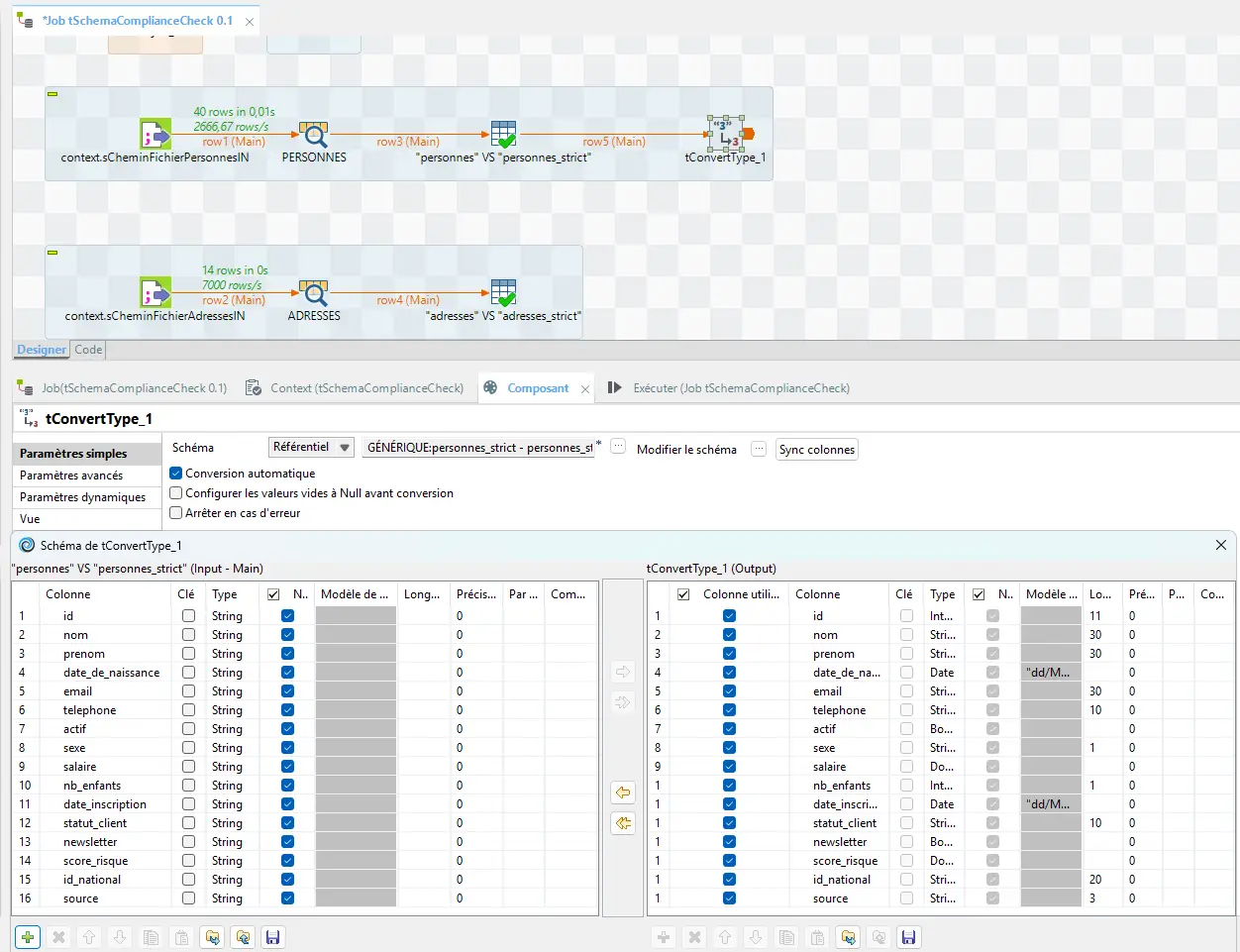1240x952 pixels.
Task: Click the GÉNÉRIQUE:personnes_strict schema field
Action: tap(479, 448)
